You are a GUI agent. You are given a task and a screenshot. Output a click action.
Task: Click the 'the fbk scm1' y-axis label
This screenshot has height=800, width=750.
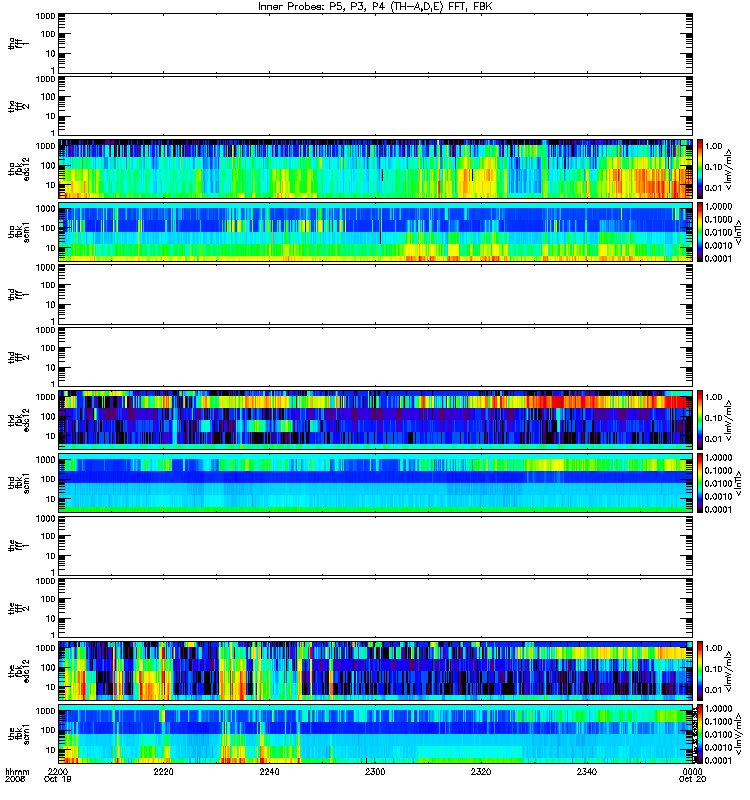click(x=18, y=734)
